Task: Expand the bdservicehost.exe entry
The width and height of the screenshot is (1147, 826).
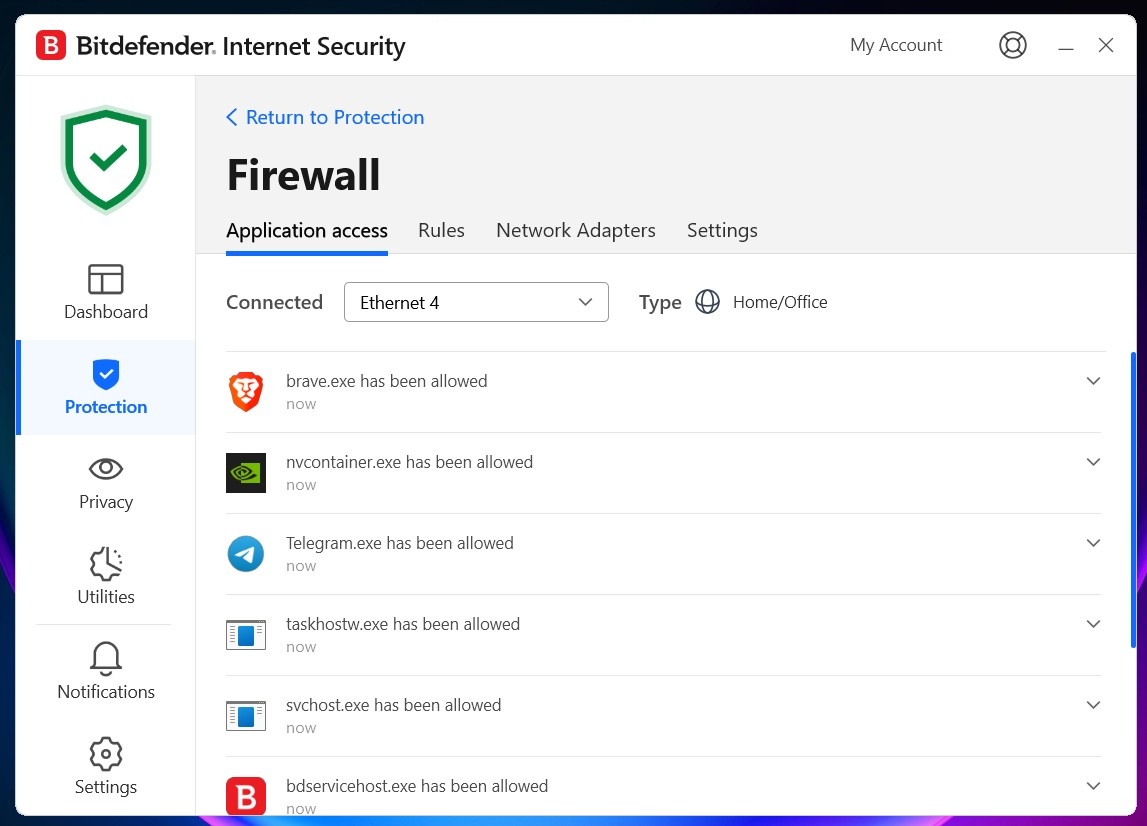Action: 1093,786
